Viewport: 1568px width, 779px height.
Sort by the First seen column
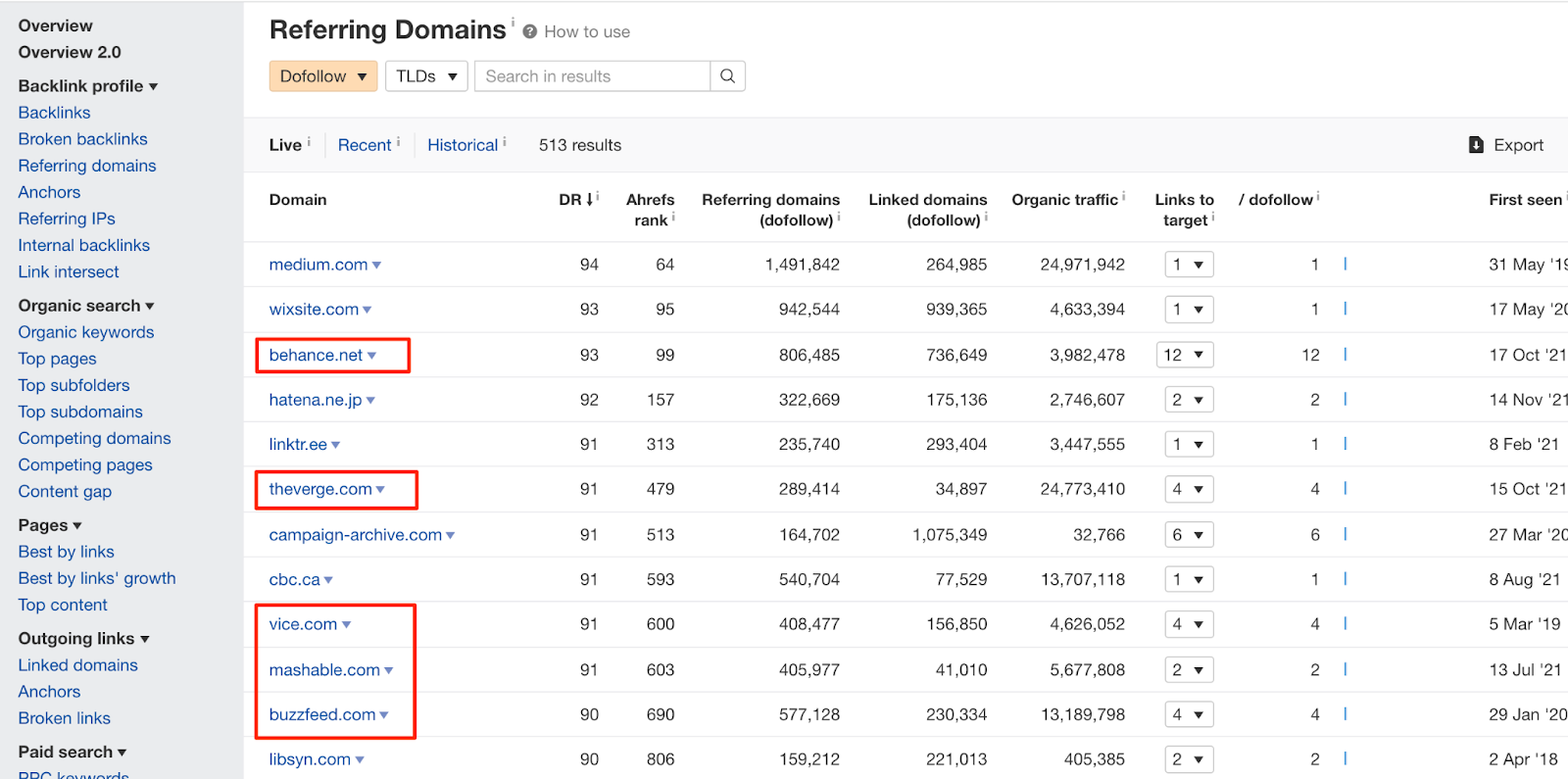(x=1525, y=200)
